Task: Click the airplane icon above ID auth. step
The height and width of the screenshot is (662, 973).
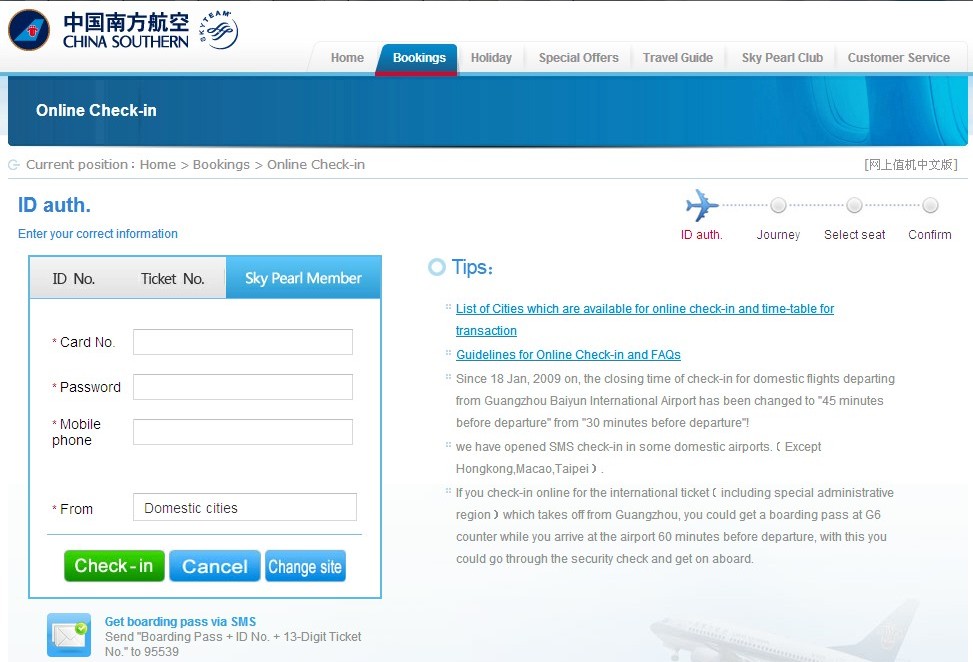Action: (702, 206)
